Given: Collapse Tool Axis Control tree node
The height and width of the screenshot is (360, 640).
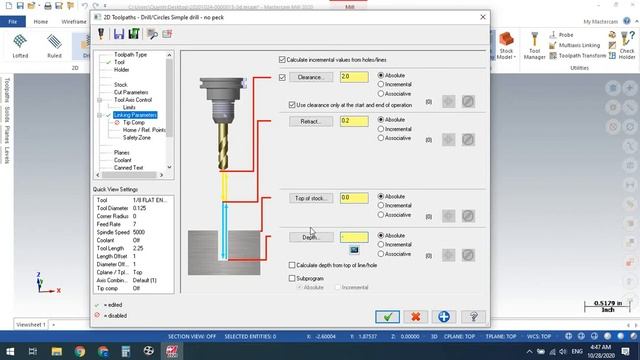Looking at the screenshot, I should coord(99,100).
